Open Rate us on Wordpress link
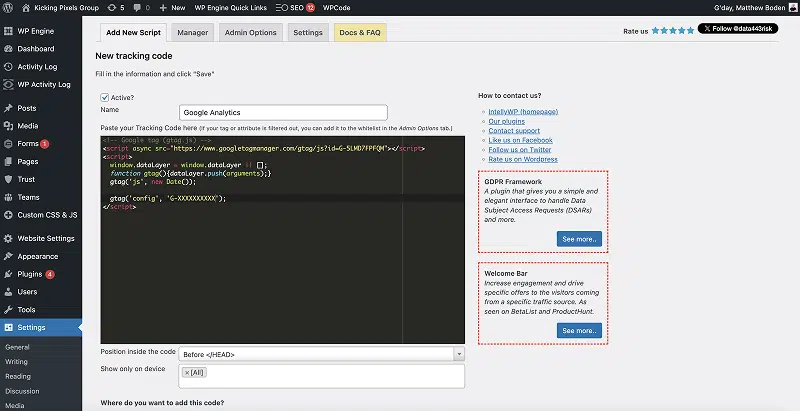 523,159
